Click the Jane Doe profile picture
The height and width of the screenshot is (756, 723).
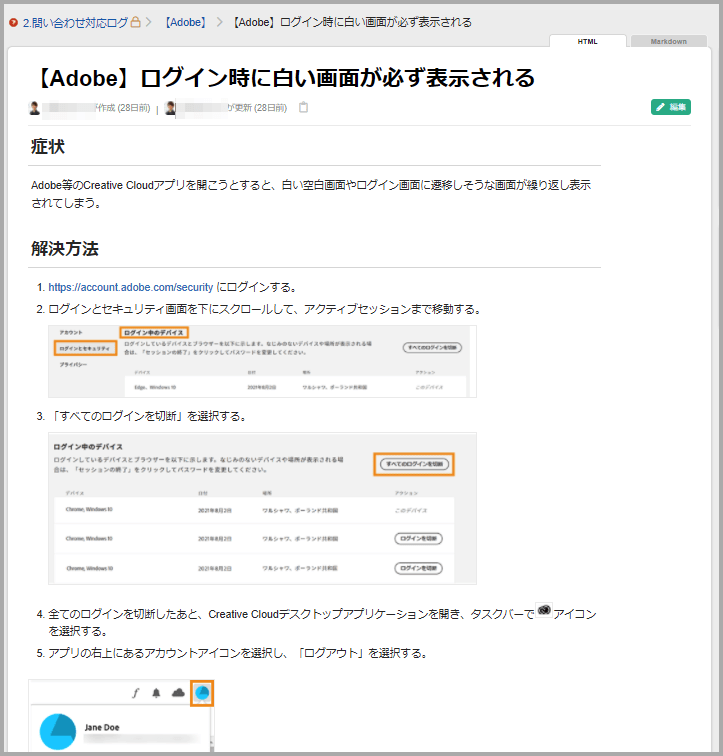point(58,731)
